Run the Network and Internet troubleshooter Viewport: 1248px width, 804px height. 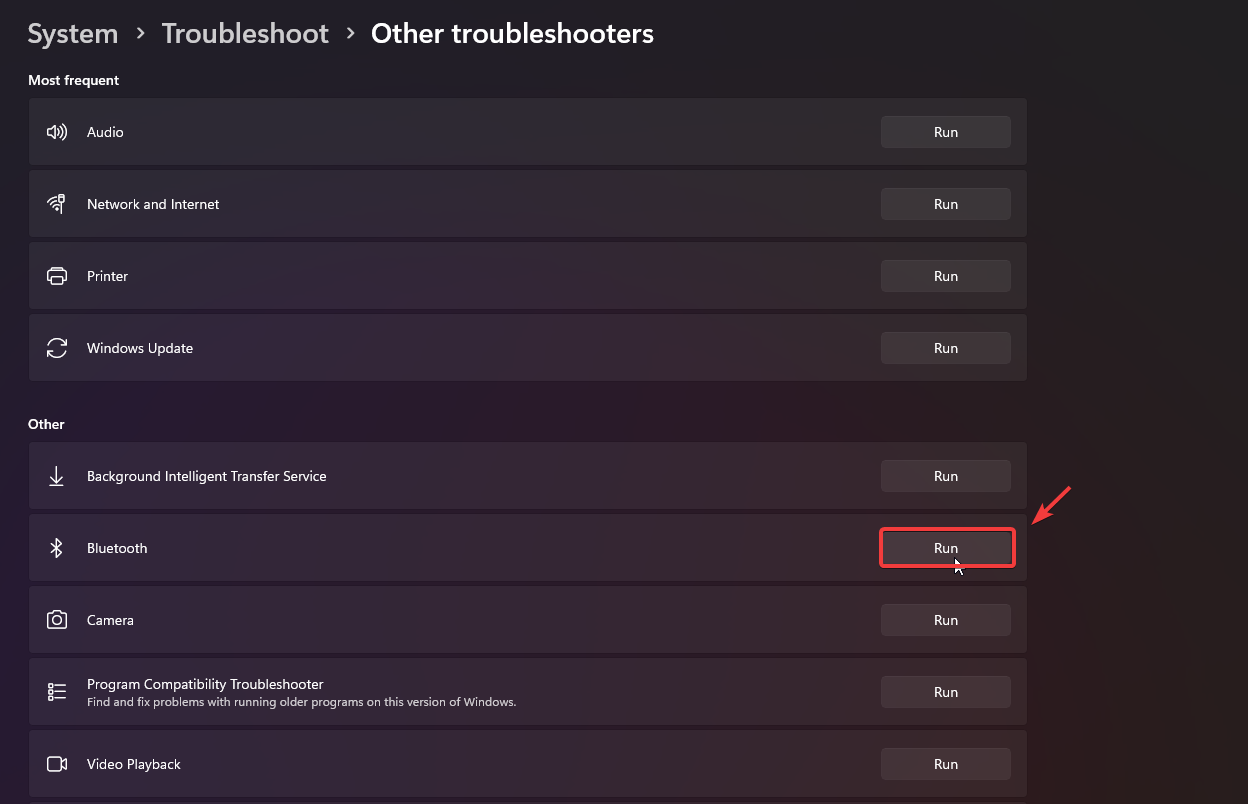[945, 204]
